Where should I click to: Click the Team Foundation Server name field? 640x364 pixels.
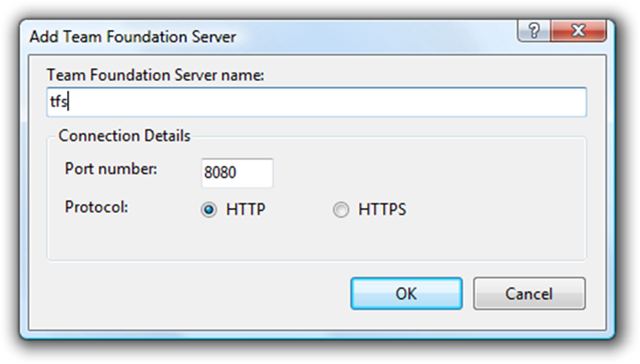(x=316, y=102)
